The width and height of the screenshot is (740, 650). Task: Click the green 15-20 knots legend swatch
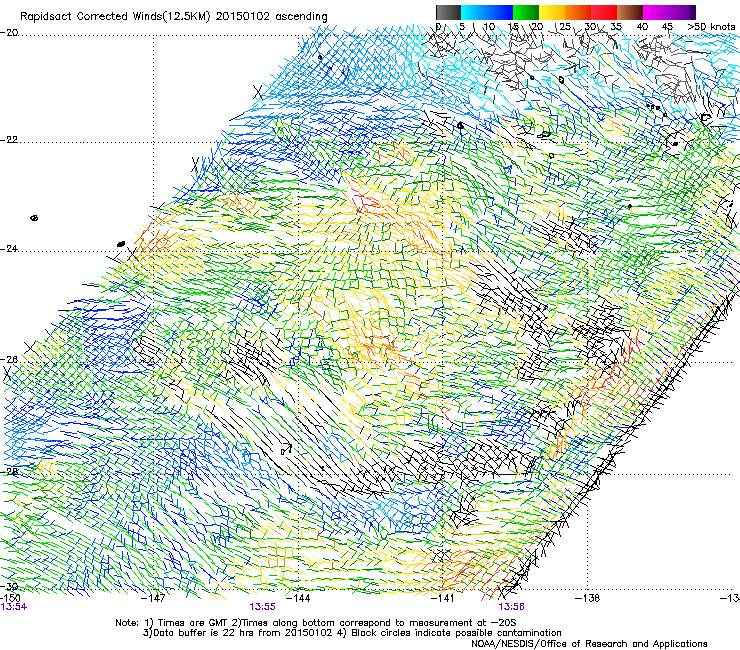526,12
